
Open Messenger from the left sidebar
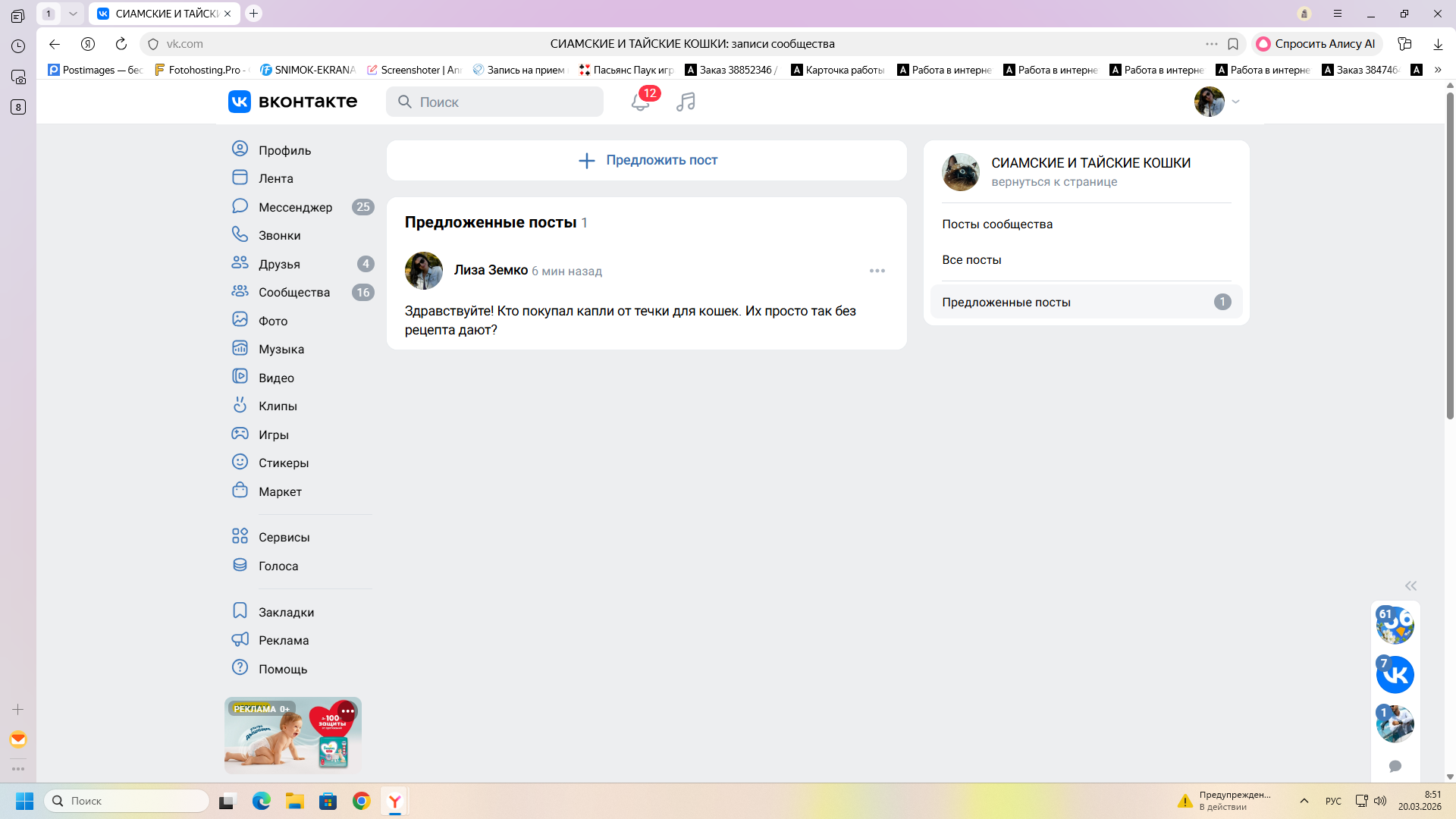295,207
